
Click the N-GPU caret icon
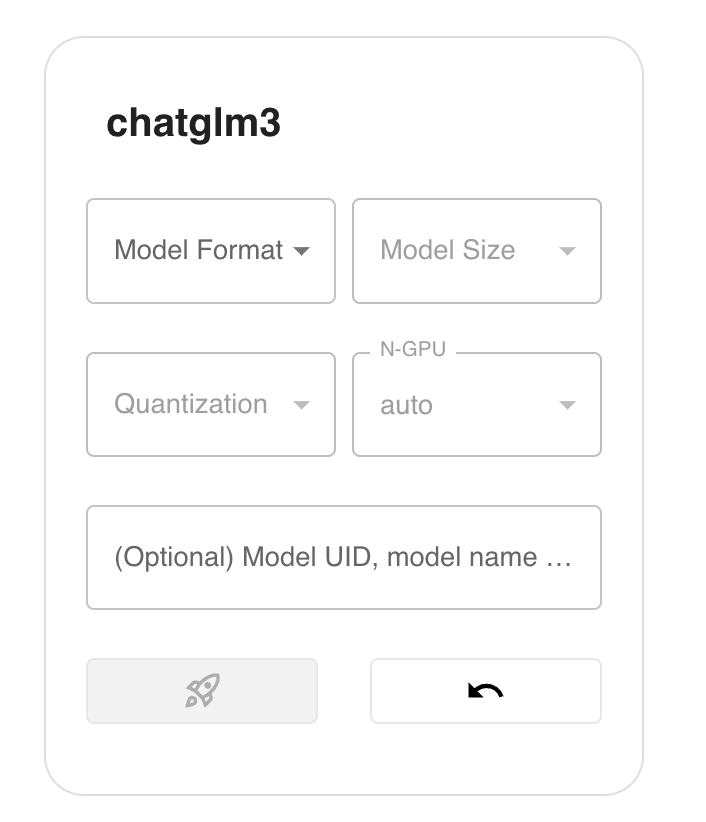567,405
